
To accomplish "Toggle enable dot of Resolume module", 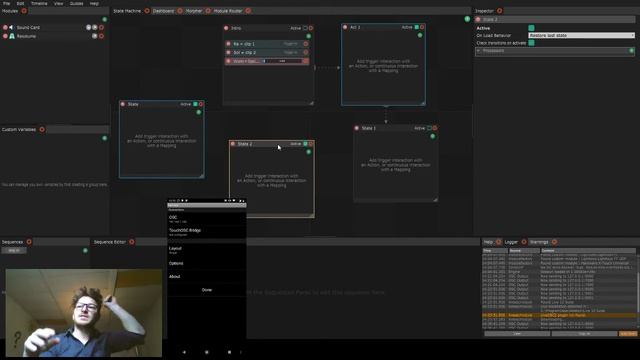I will coord(5,36).
